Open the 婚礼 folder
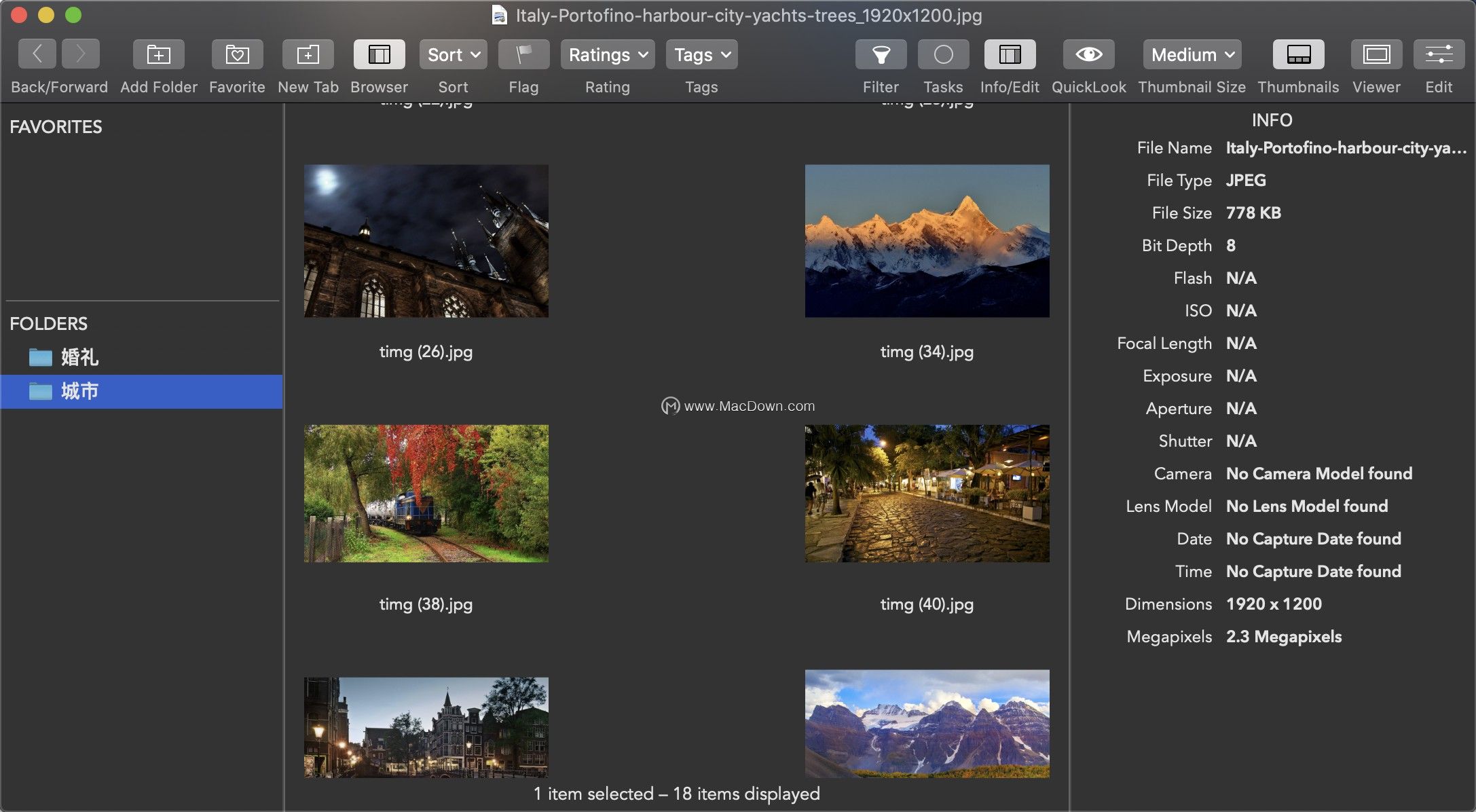Screen dimensions: 1476x812 point(78,357)
